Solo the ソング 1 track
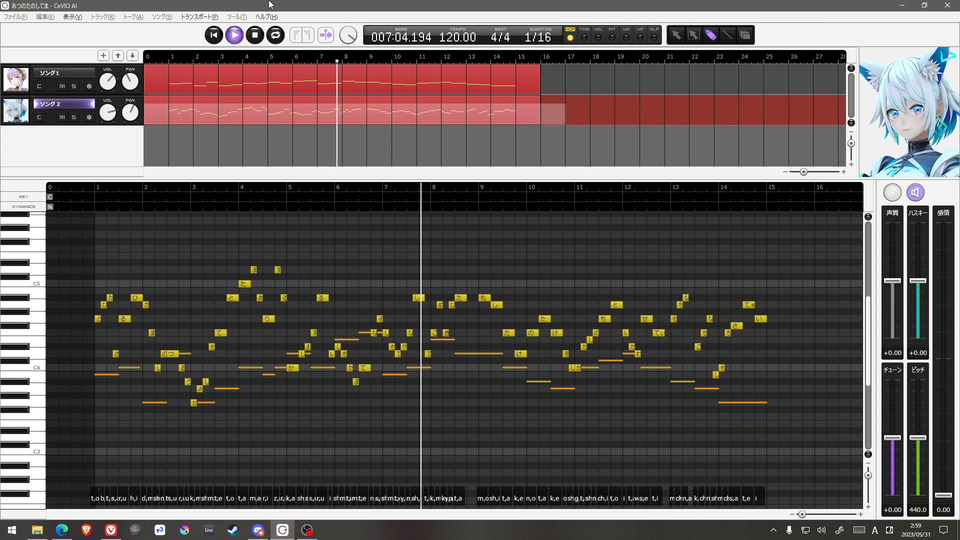 (73, 86)
